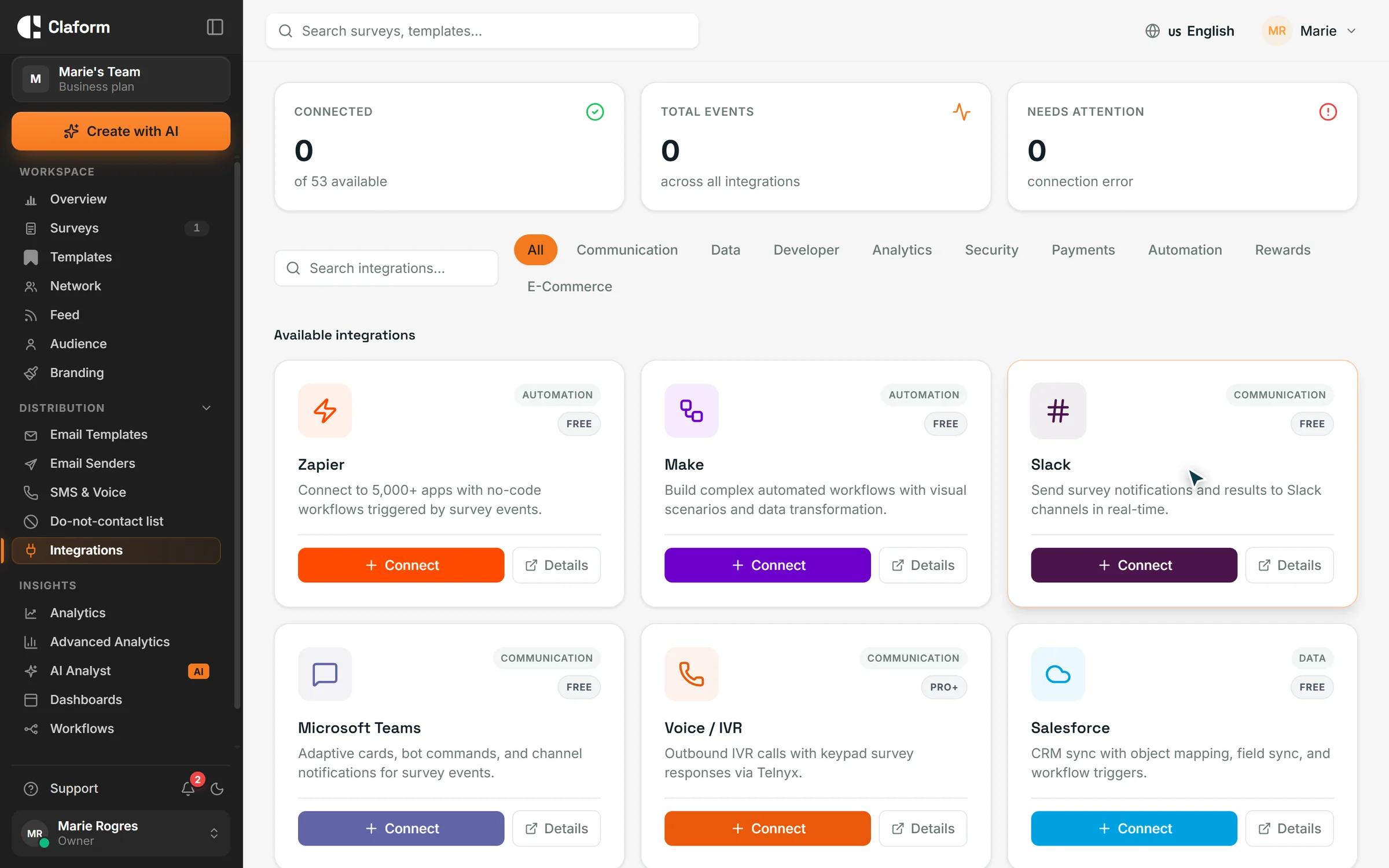
Task: Click the Microsoft Teams chat icon
Action: pos(325,674)
